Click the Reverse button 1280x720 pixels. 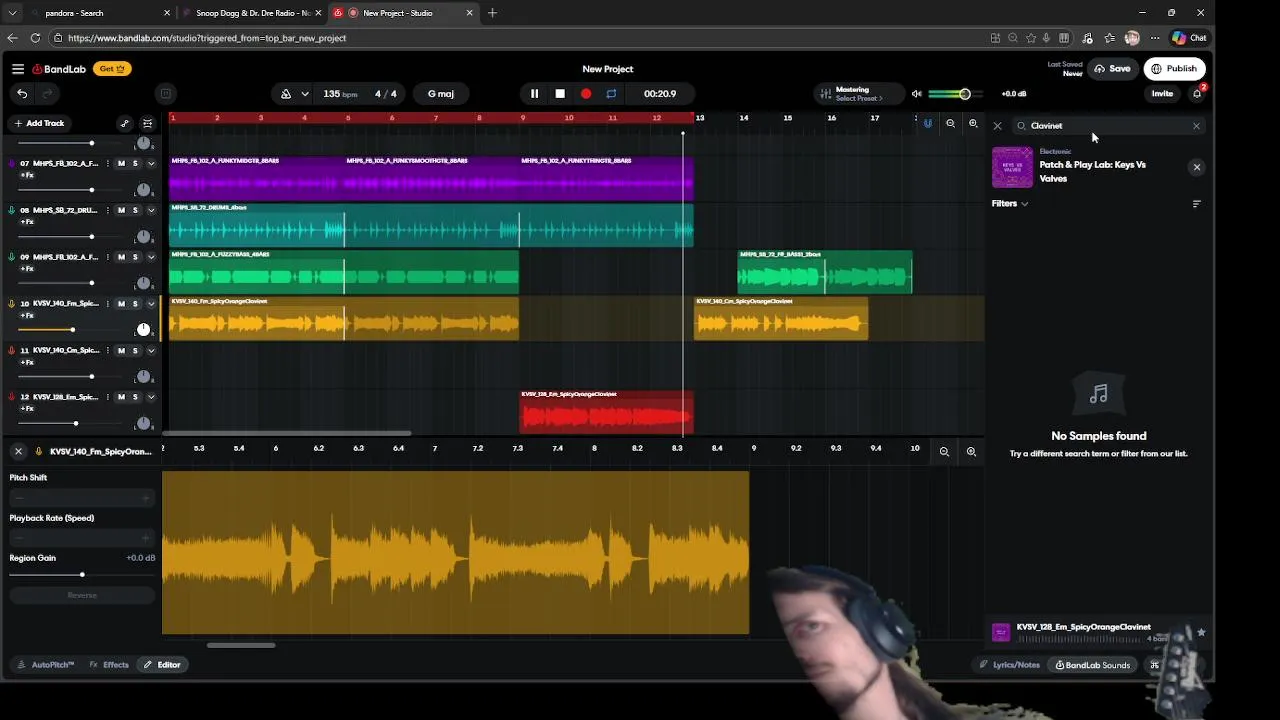click(82, 595)
